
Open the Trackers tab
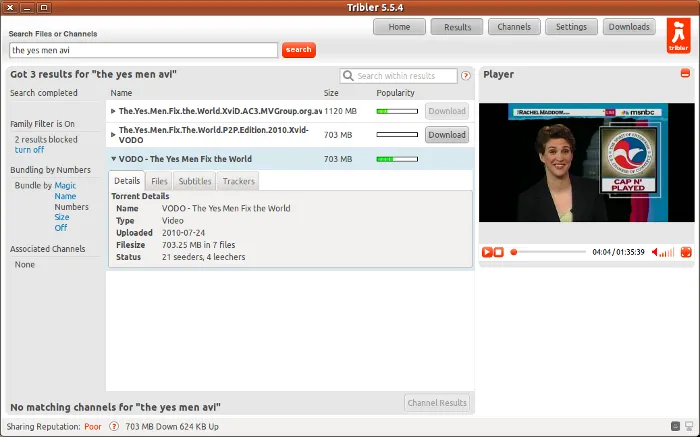pos(238,181)
